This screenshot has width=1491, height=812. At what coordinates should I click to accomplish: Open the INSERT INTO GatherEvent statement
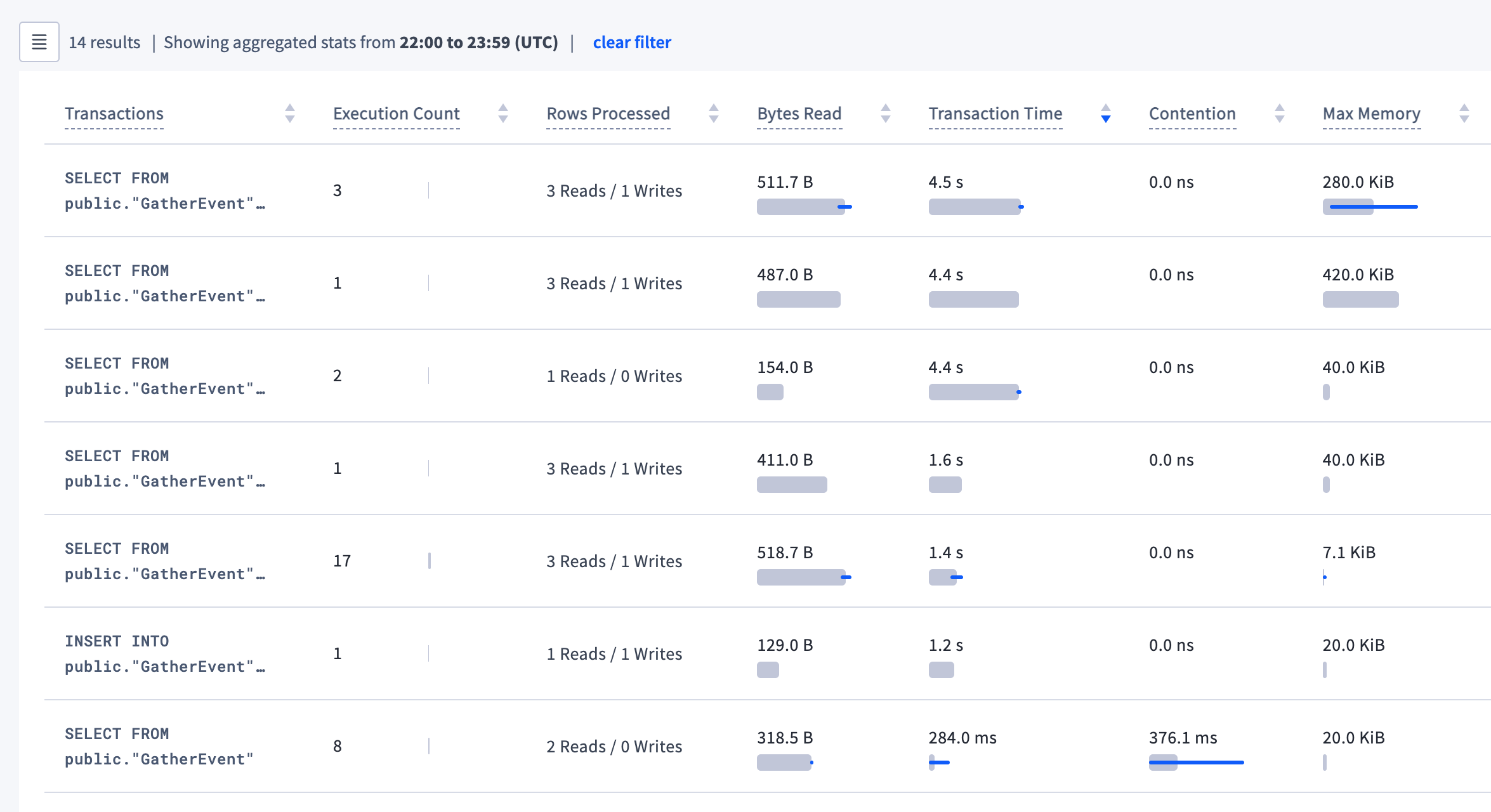[166, 653]
